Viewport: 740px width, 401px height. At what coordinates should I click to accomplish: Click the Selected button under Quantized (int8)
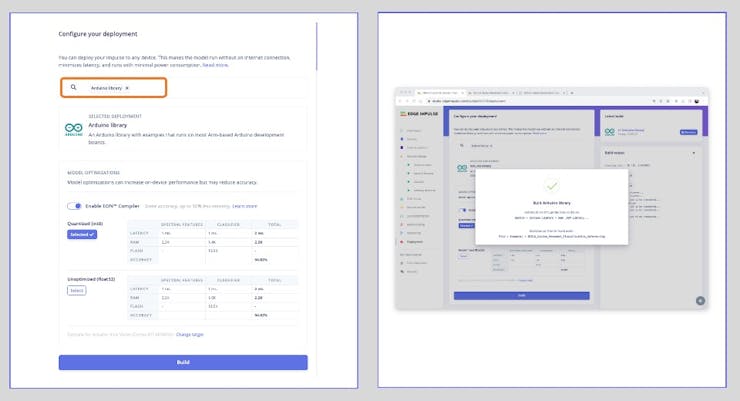82,234
